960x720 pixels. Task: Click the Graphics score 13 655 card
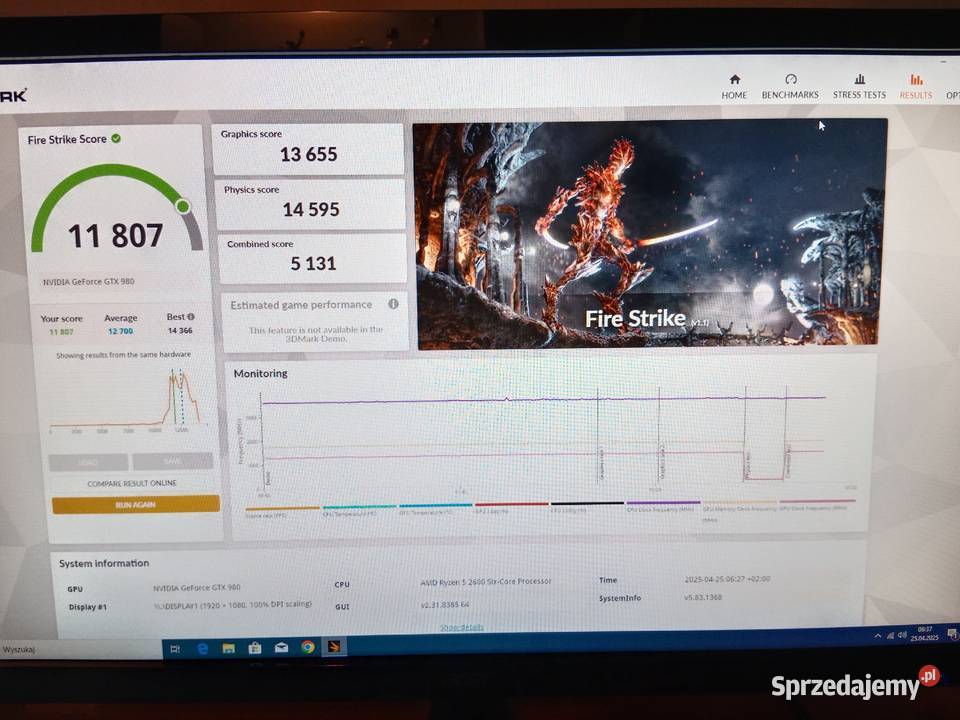pos(308,149)
